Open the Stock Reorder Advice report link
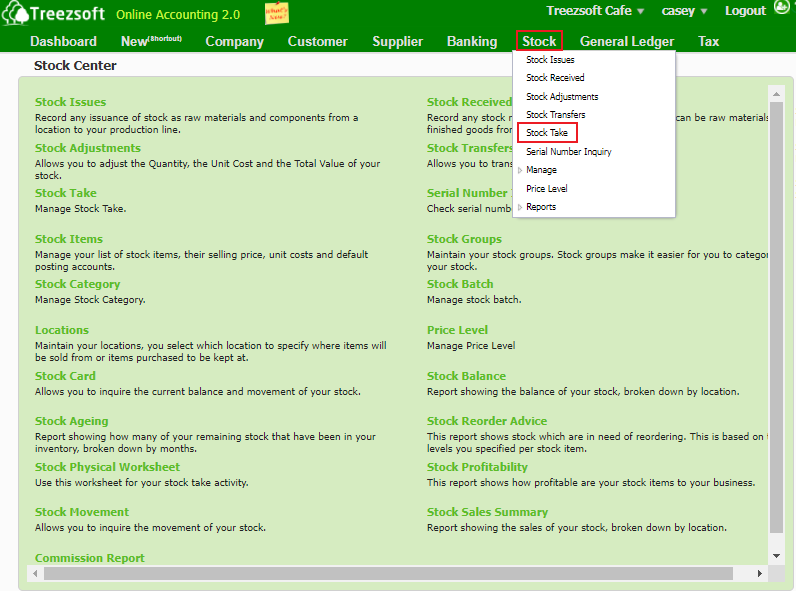796x591 pixels. (x=487, y=421)
